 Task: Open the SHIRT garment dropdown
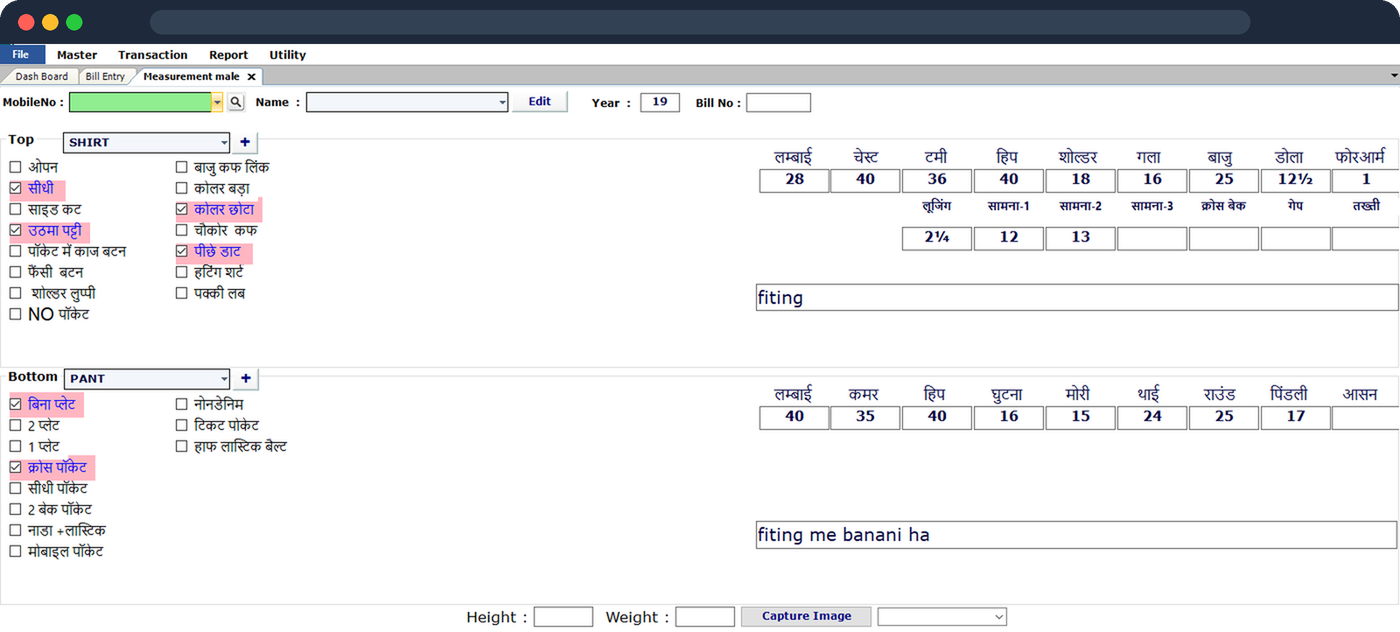coord(224,142)
